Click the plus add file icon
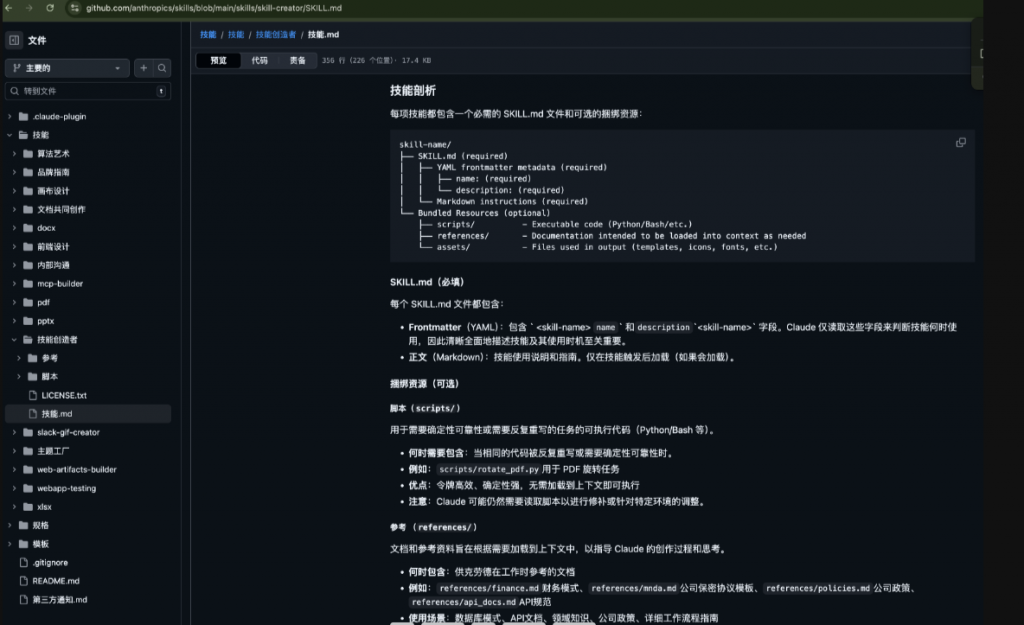 pos(143,68)
